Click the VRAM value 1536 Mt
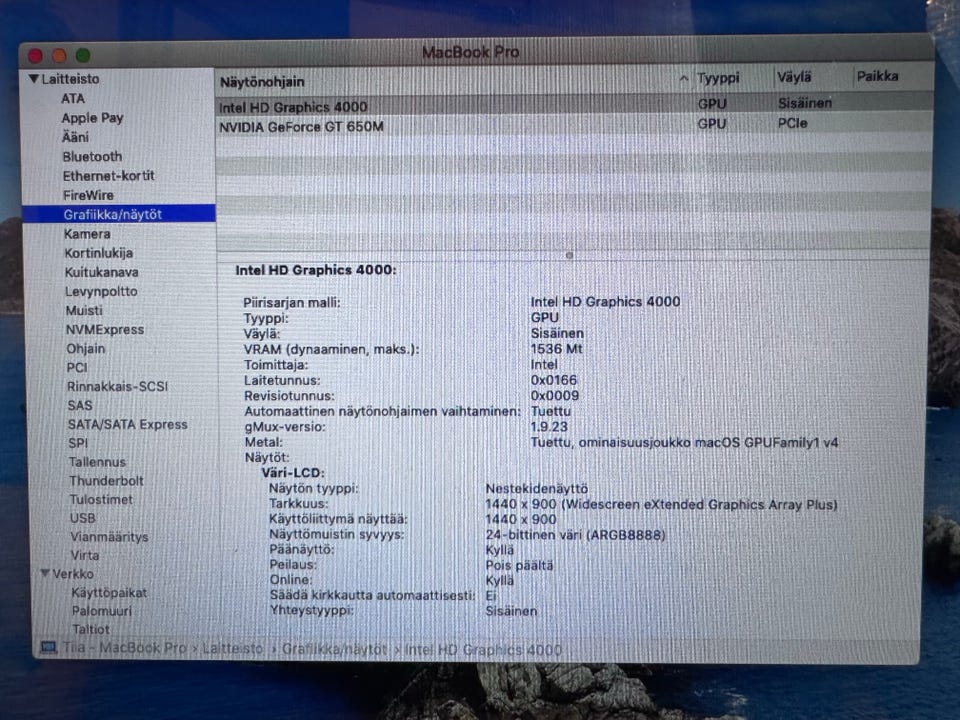Image resolution: width=960 pixels, height=720 pixels. 557,349
